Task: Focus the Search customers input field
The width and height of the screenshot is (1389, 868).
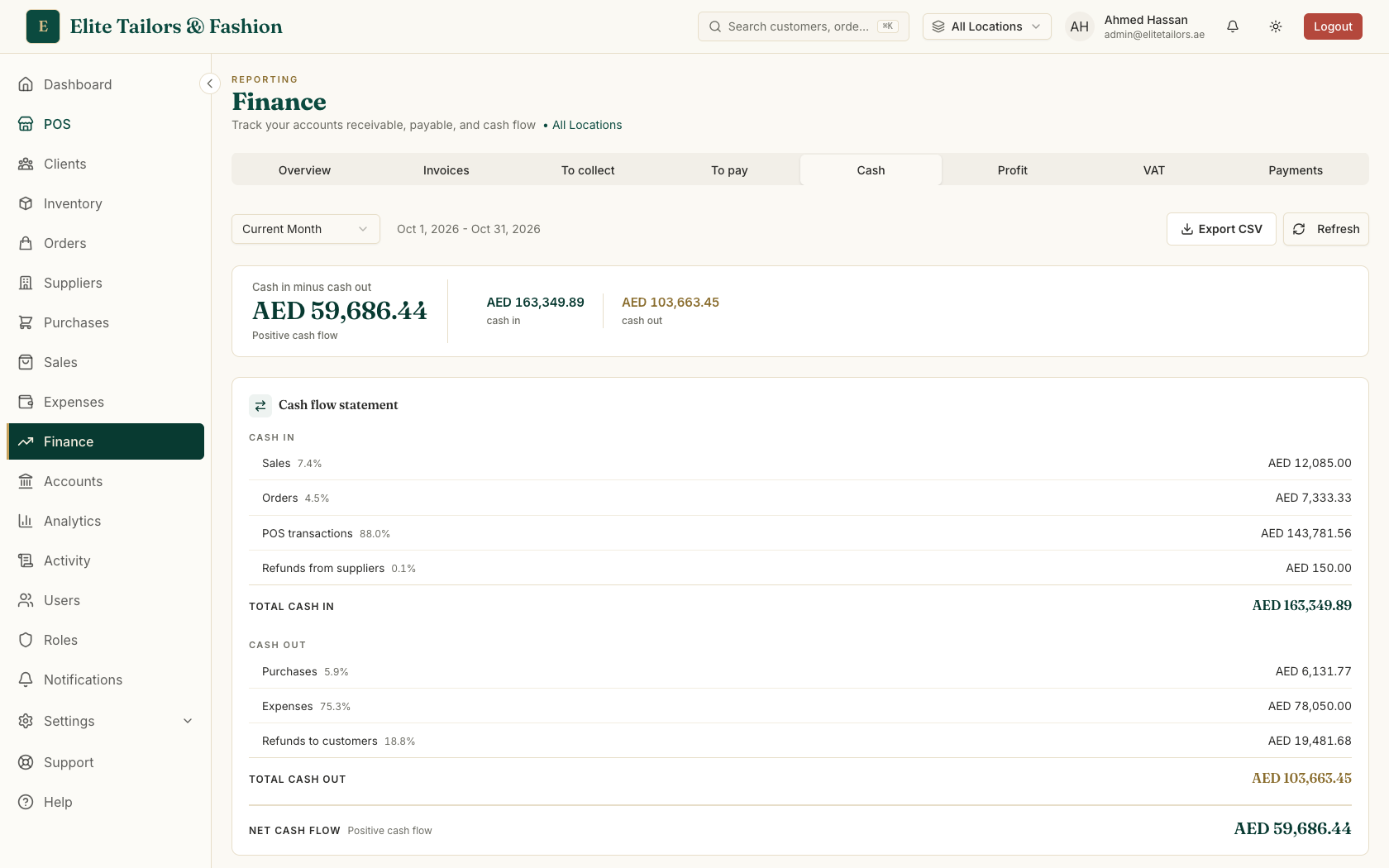Action: (804, 26)
